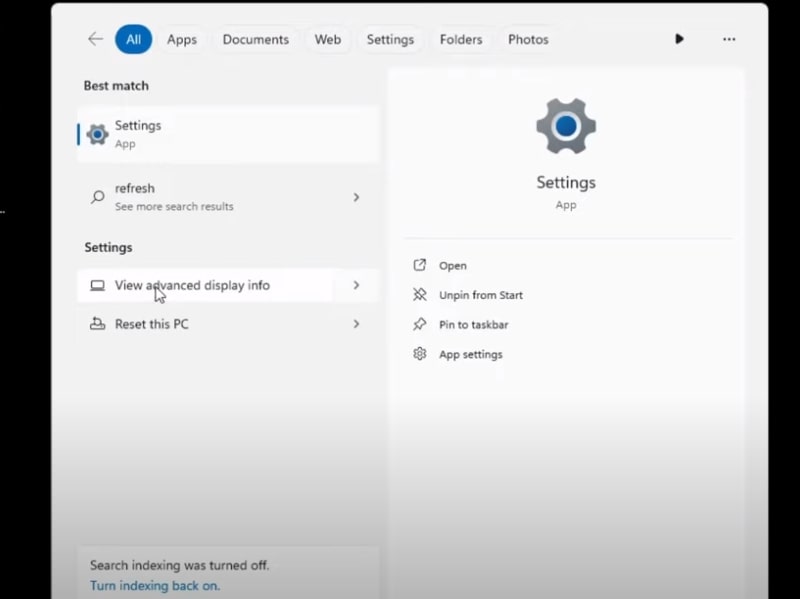Click Turn indexing back on link
The height and width of the screenshot is (599, 800).
155,585
